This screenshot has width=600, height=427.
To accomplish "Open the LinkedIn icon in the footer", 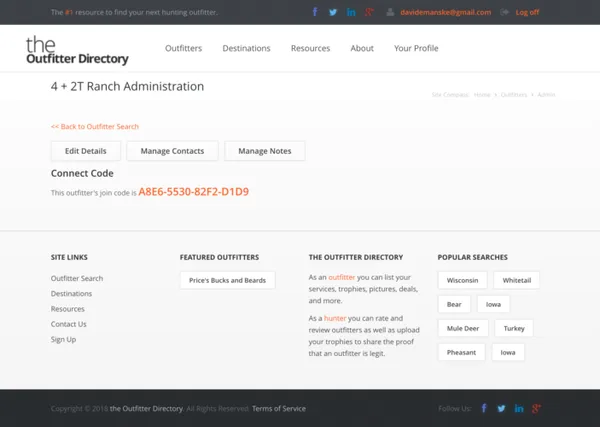I will [x=519, y=409].
